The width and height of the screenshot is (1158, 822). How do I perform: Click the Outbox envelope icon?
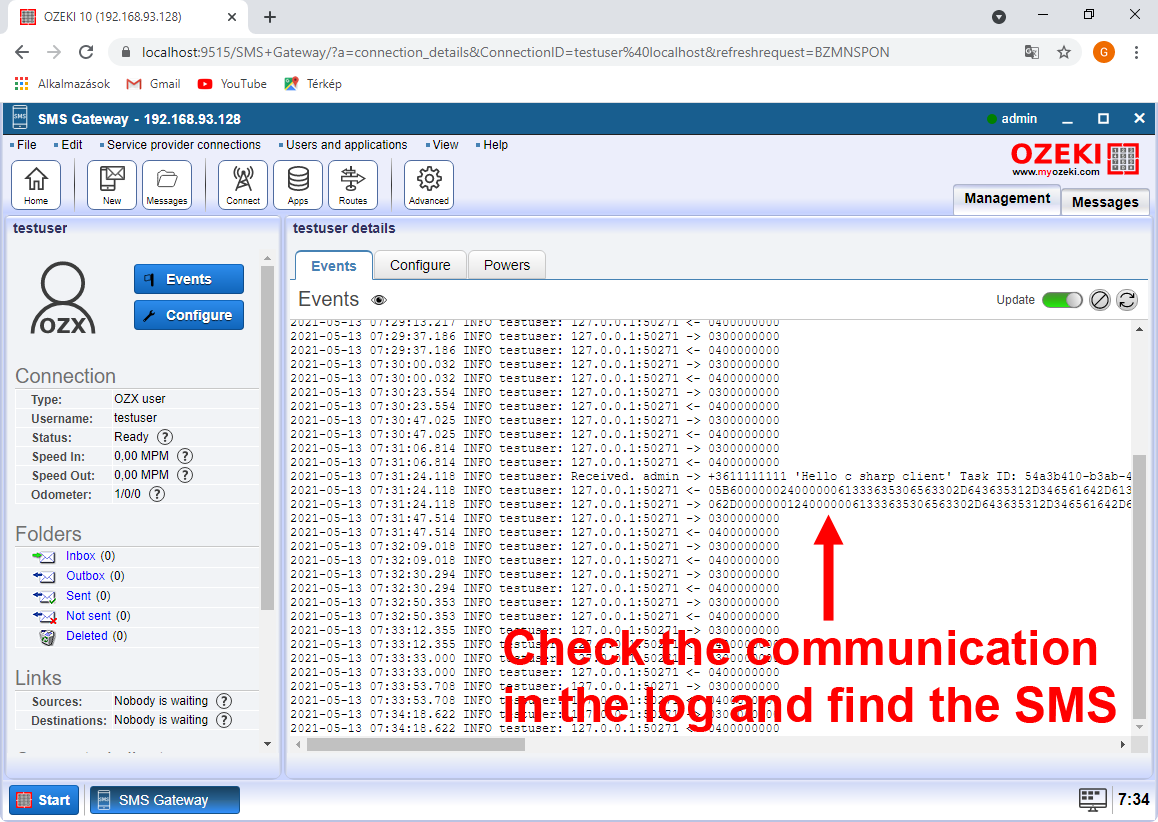click(44, 576)
